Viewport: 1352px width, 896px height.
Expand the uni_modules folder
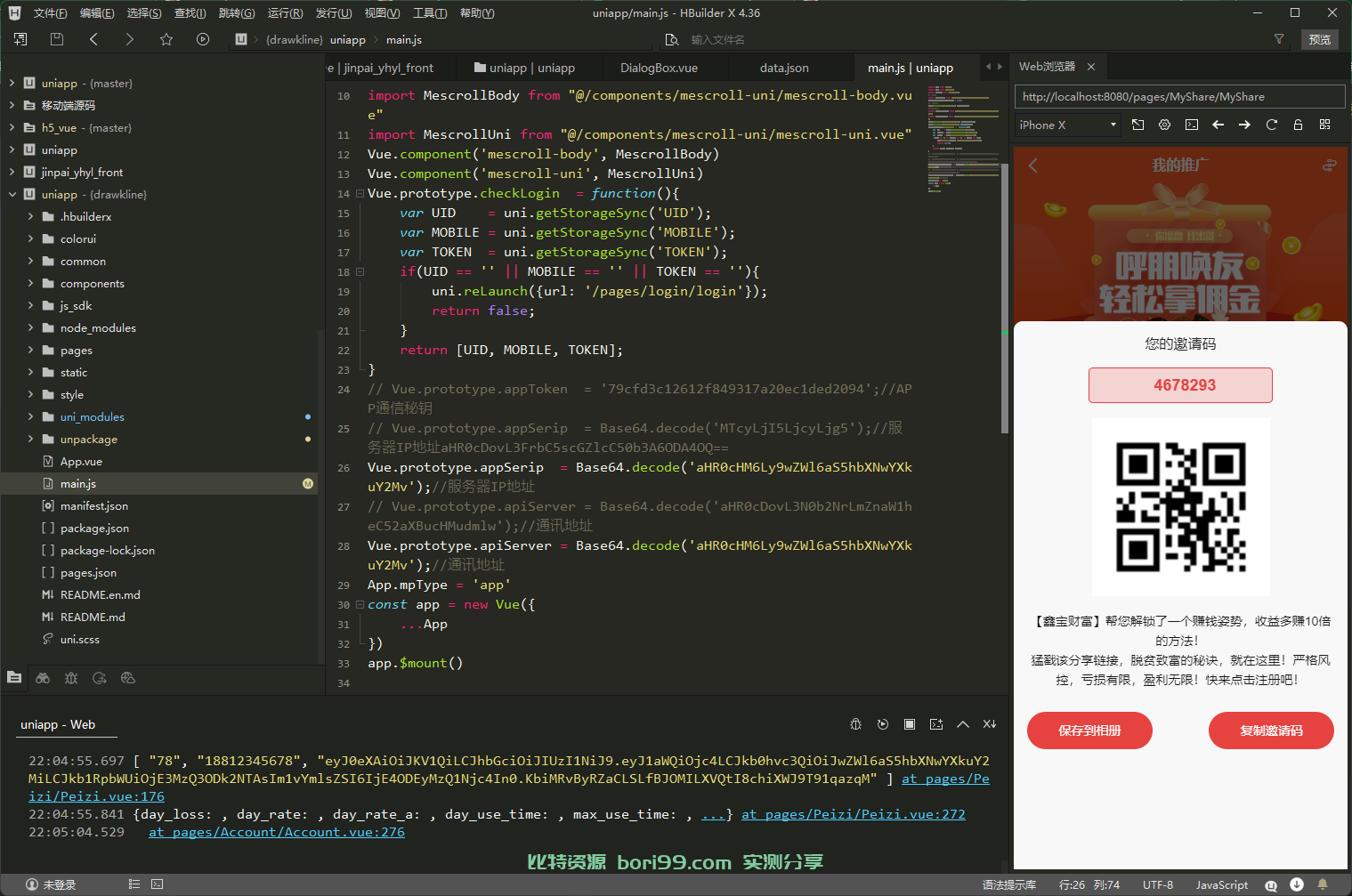(30, 416)
